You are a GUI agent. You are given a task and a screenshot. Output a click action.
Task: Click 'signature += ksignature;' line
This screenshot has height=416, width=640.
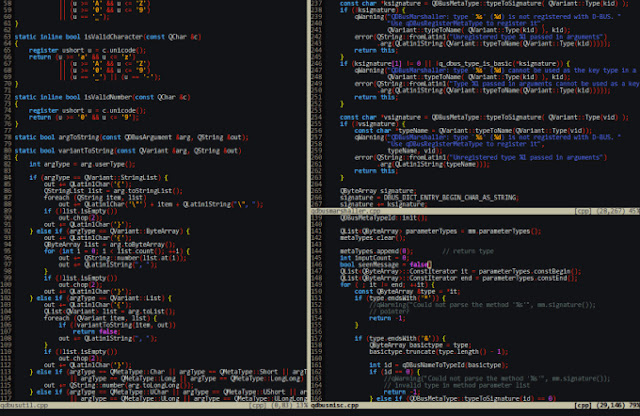coord(382,204)
